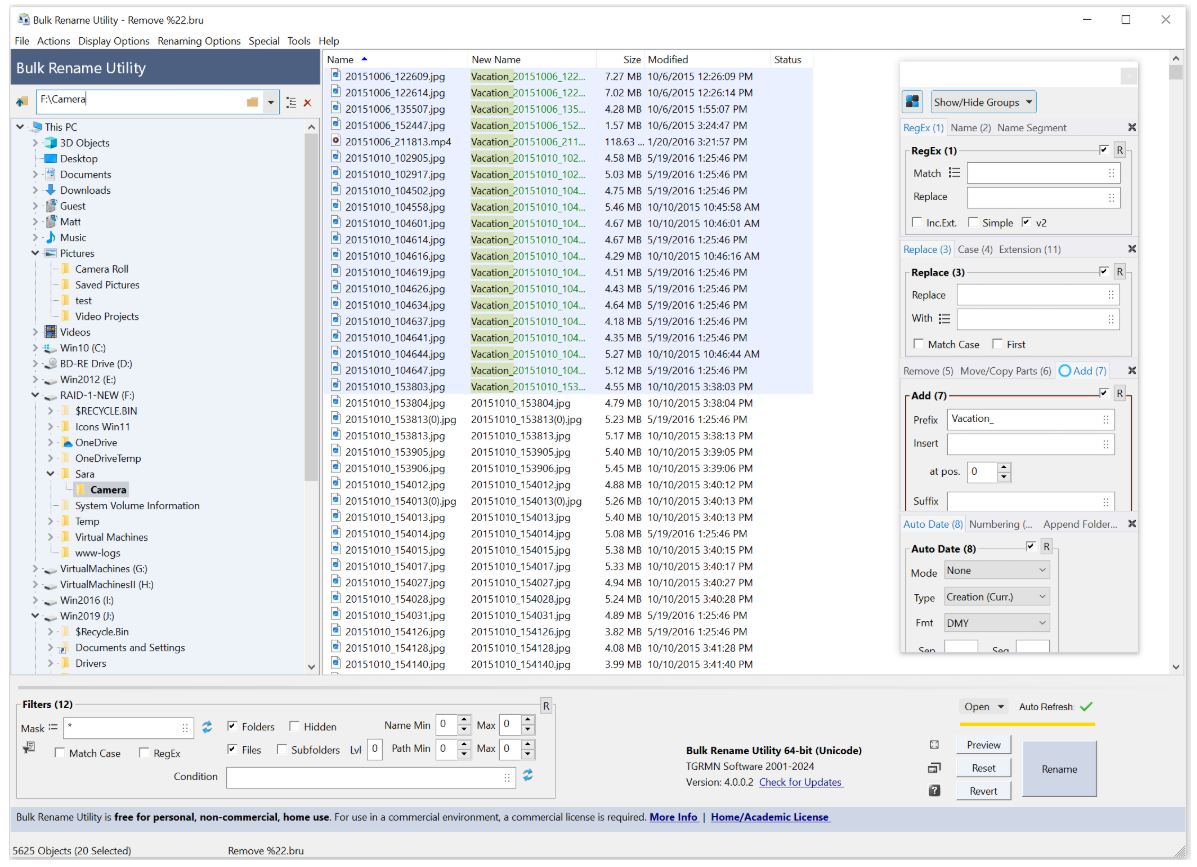1197x867 pixels.
Task: Open the Show/Hide Groups dropdown
Action: [x=983, y=102]
